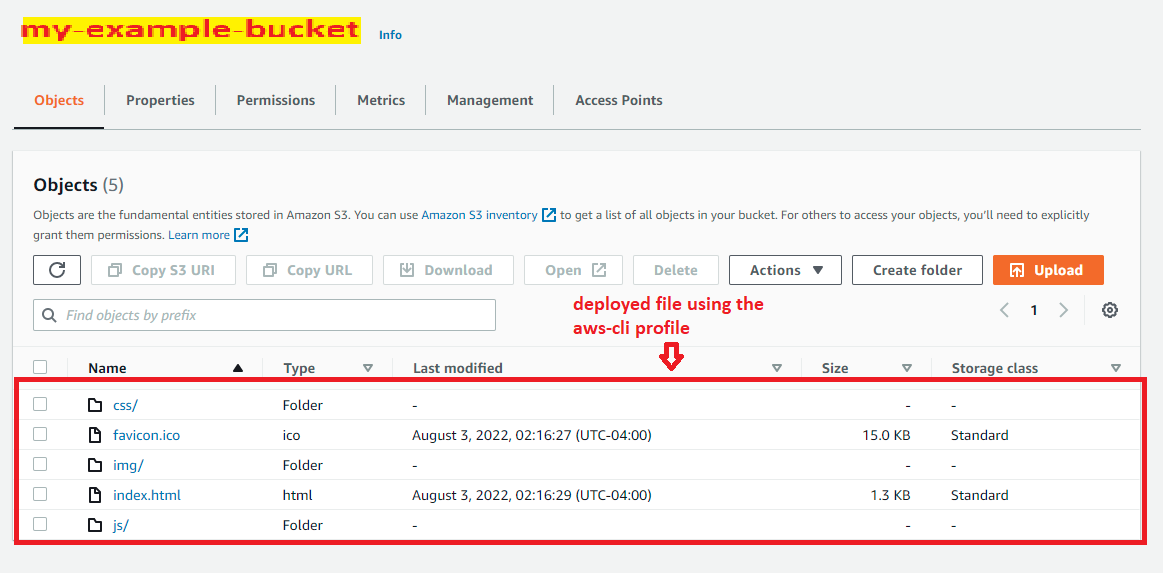
Task: Click external link icon beside Learn more
Action: click(x=241, y=235)
